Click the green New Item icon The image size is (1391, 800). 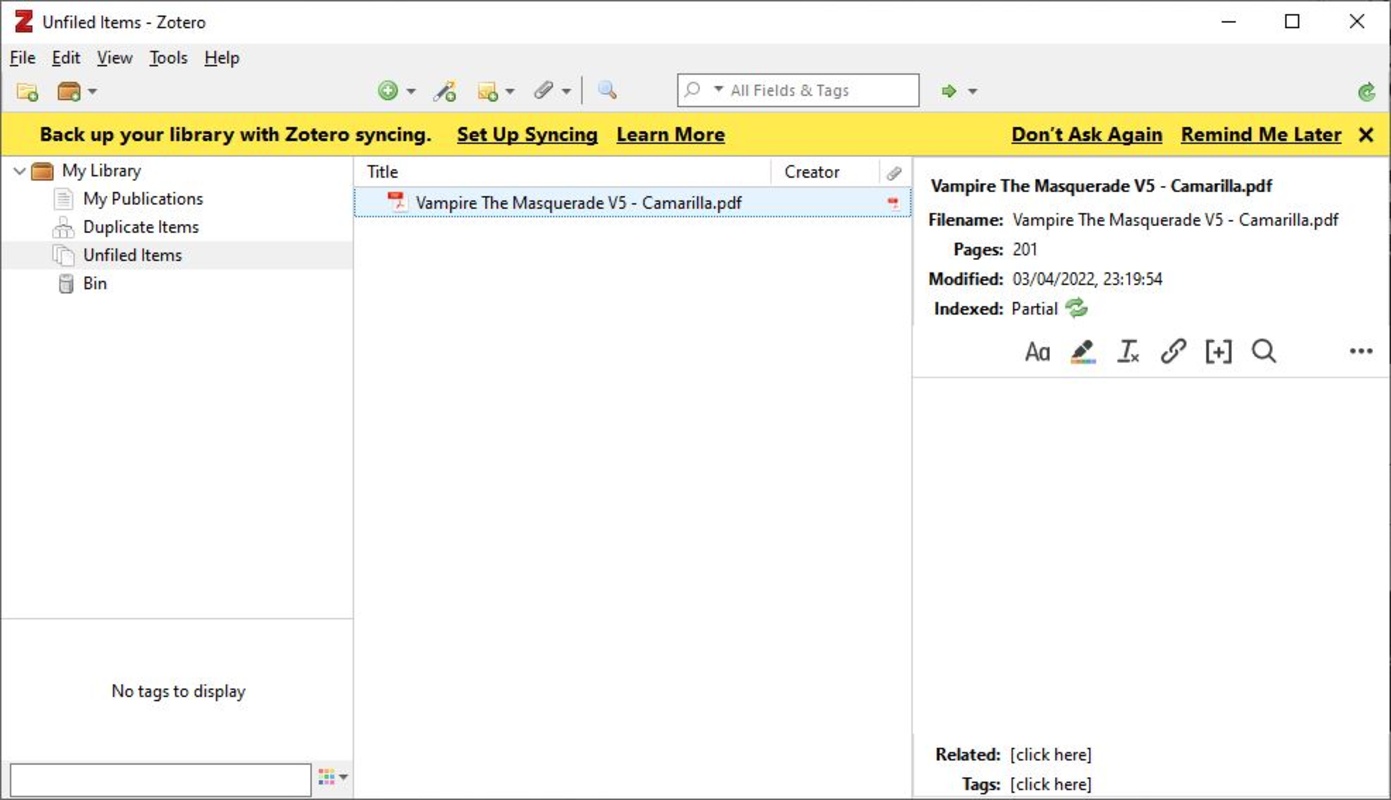pos(388,91)
